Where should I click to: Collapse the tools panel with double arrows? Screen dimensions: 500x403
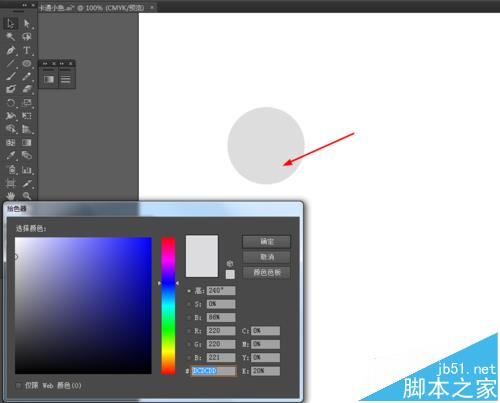tap(25, 5)
